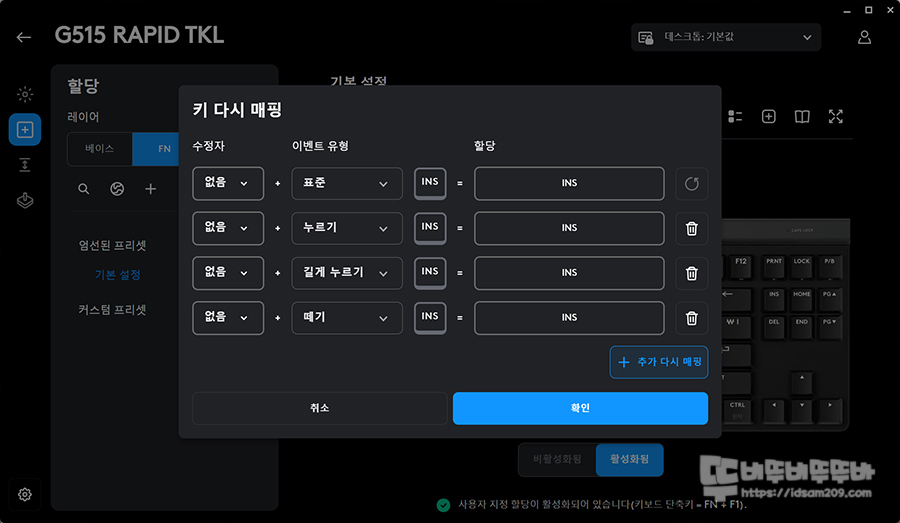The width and height of the screenshot is (900, 523).
Task: Click the 확인 confirm button
Action: [x=580, y=408]
